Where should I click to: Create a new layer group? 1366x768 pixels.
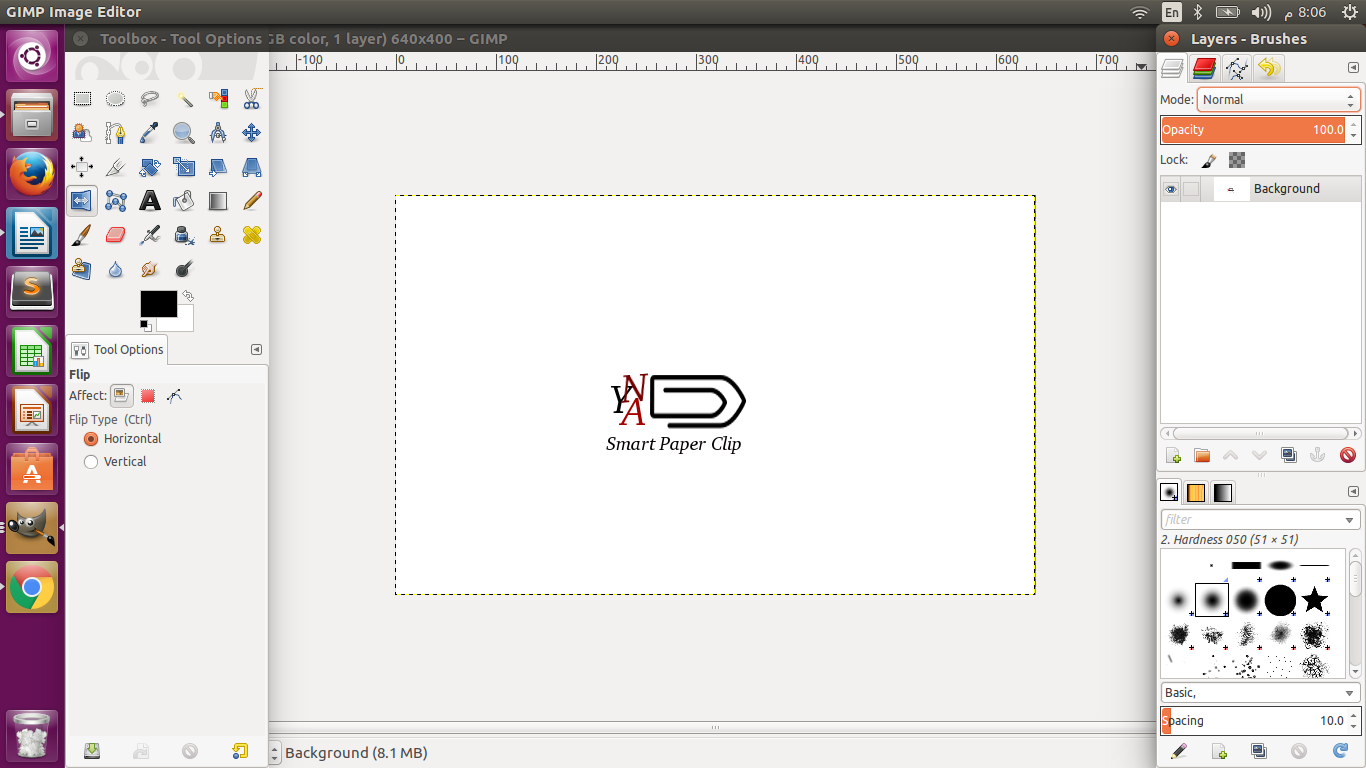click(x=1202, y=456)
